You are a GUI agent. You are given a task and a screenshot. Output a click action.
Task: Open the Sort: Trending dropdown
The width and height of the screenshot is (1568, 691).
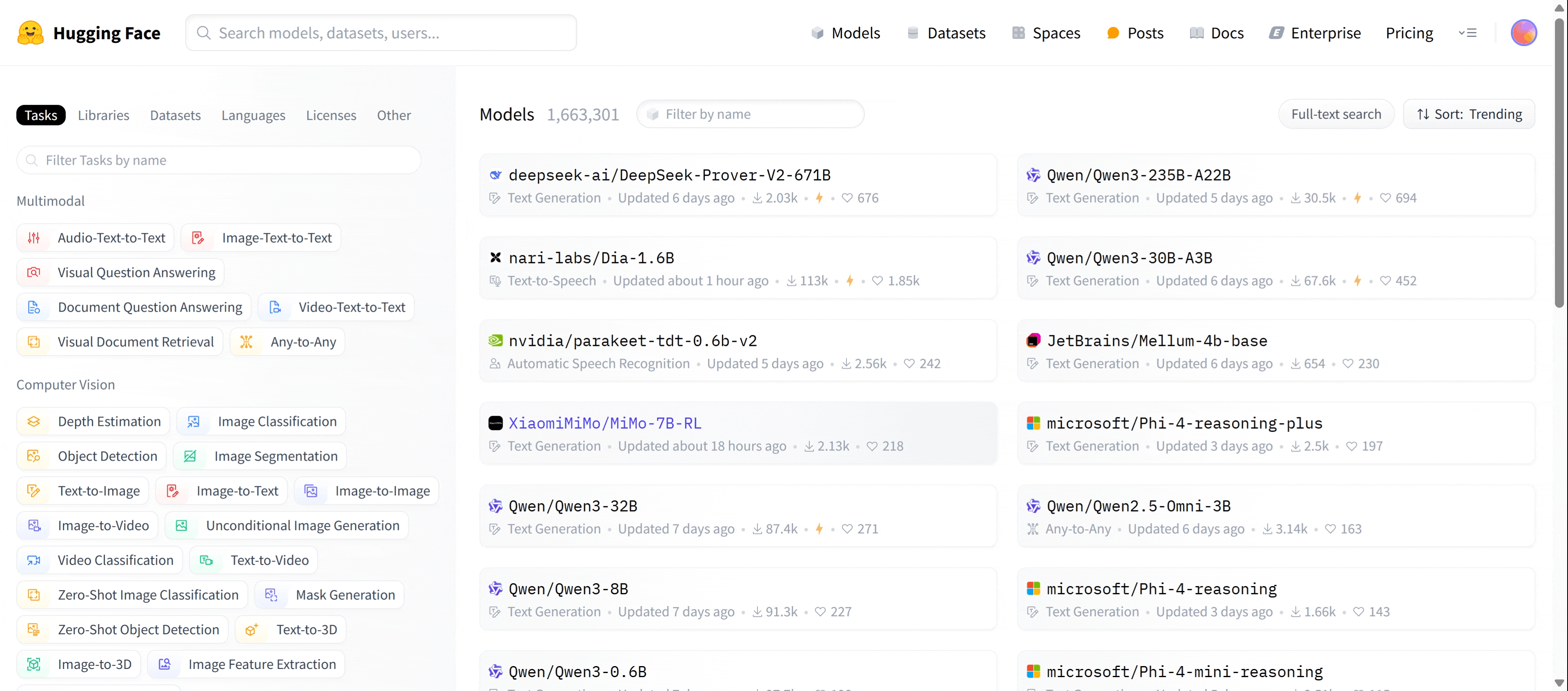[1469, 114]
